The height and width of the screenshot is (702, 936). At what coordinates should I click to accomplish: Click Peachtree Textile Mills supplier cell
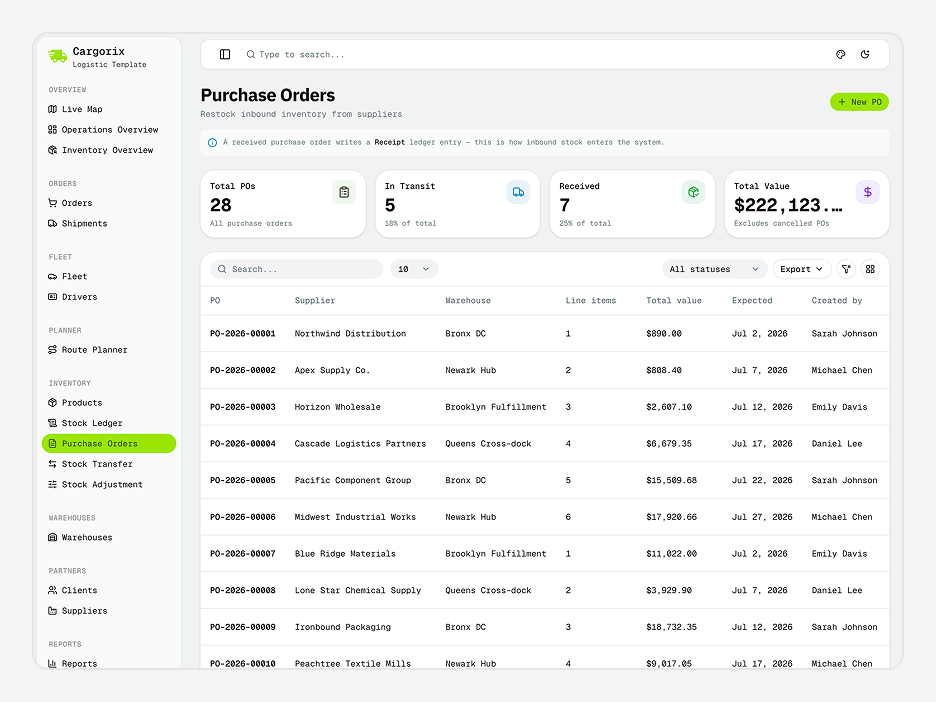[x=353, y=664]
